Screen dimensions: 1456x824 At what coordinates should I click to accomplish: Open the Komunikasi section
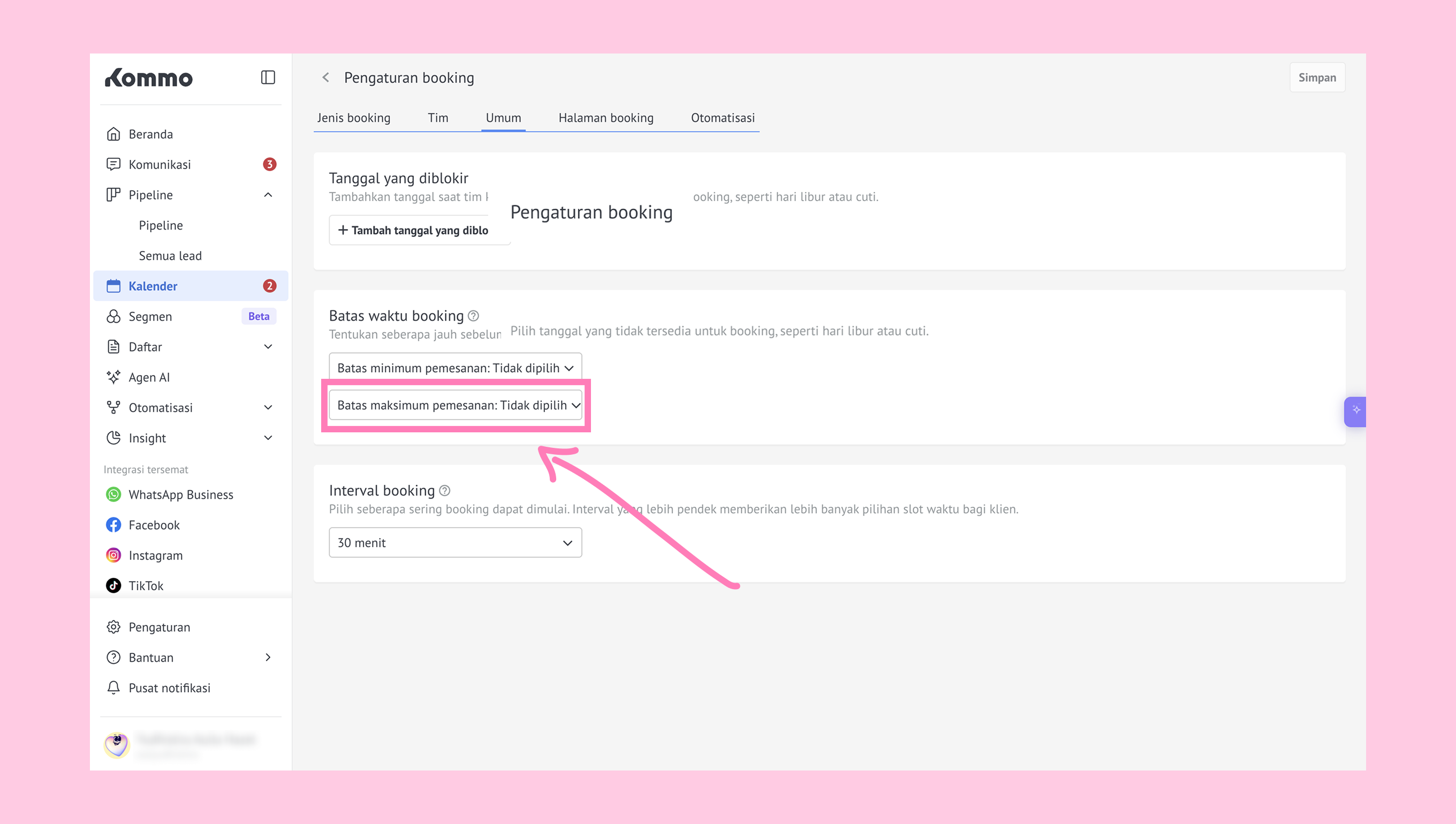(191, 165)
